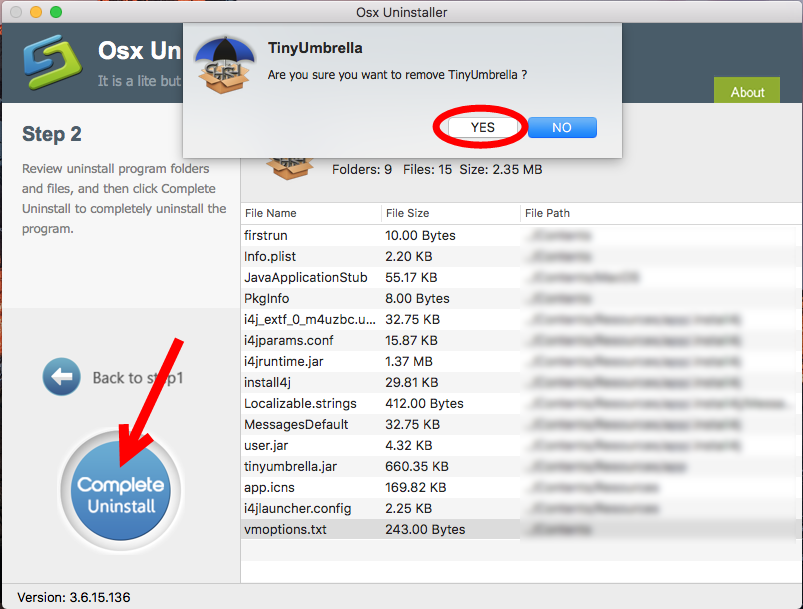Sort entries by File Size column
Viewport: 803px width, 609px height.
(410, 213)
